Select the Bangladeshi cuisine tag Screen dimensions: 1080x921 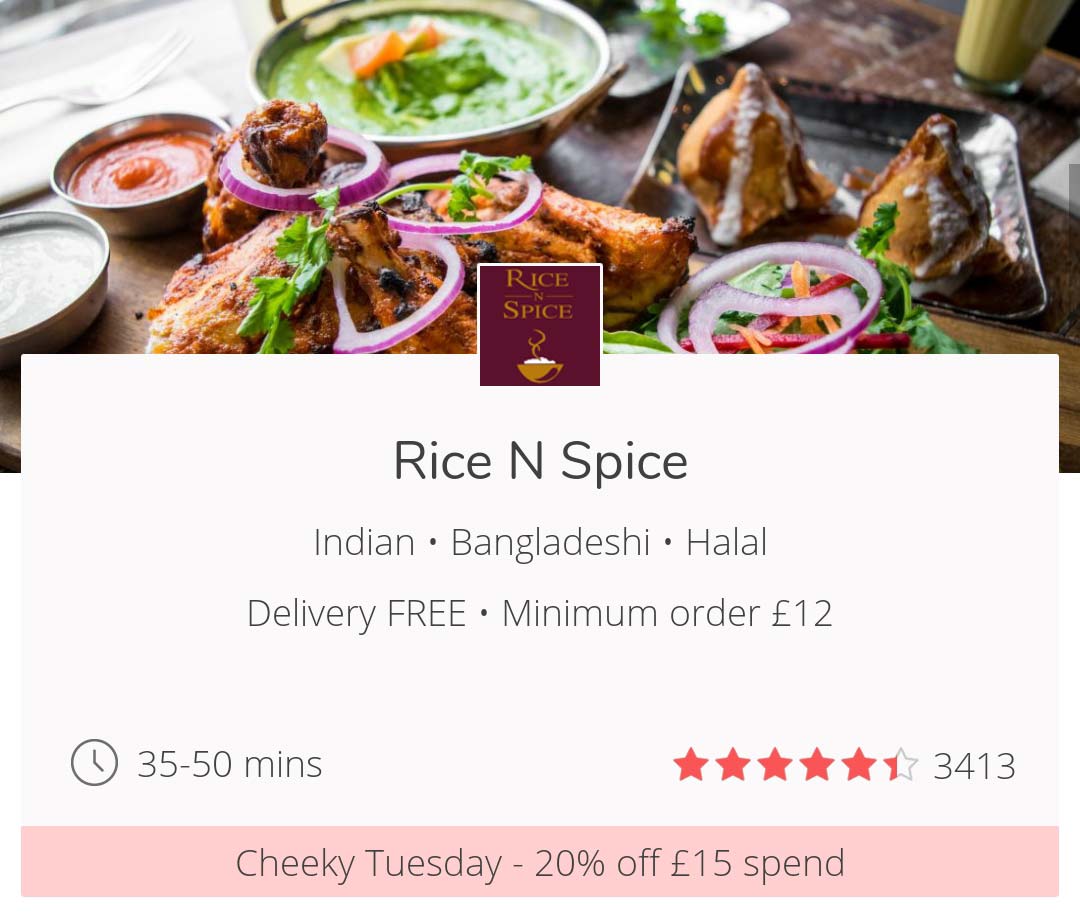550,542
